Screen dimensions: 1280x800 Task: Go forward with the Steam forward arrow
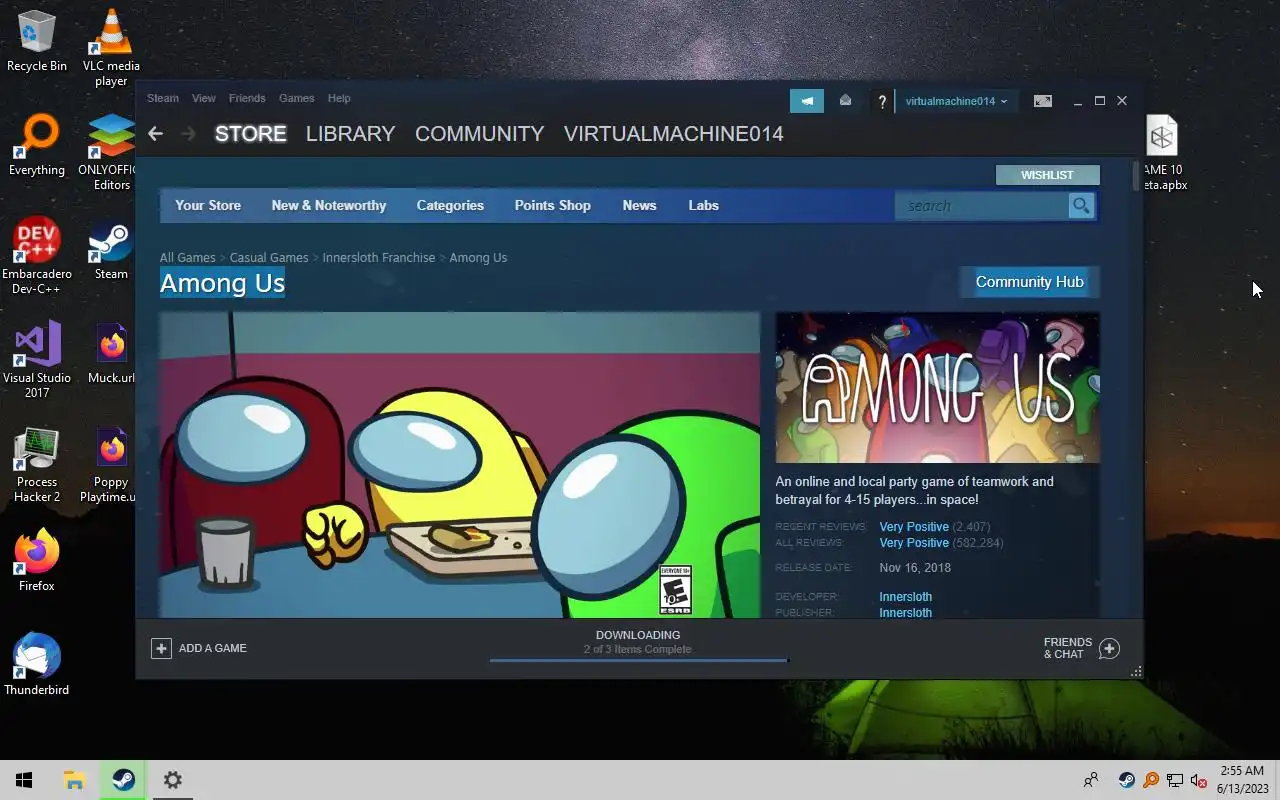click(188, 133)
